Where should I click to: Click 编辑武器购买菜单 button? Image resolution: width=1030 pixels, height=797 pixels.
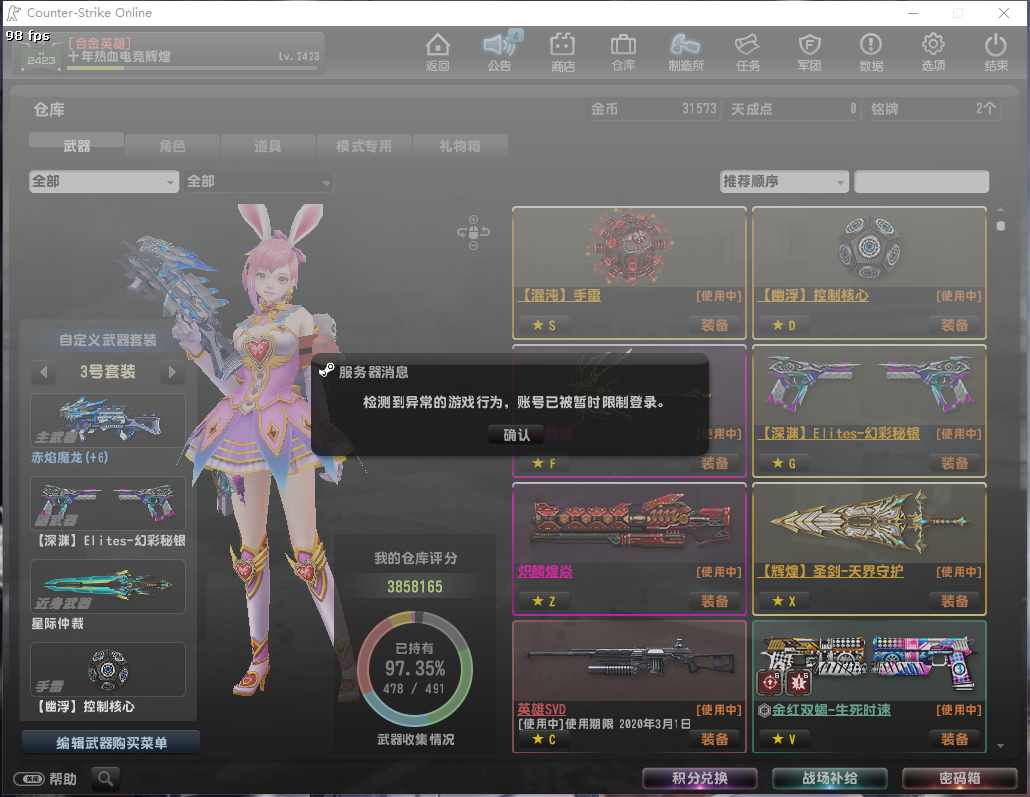click(111, 742)
